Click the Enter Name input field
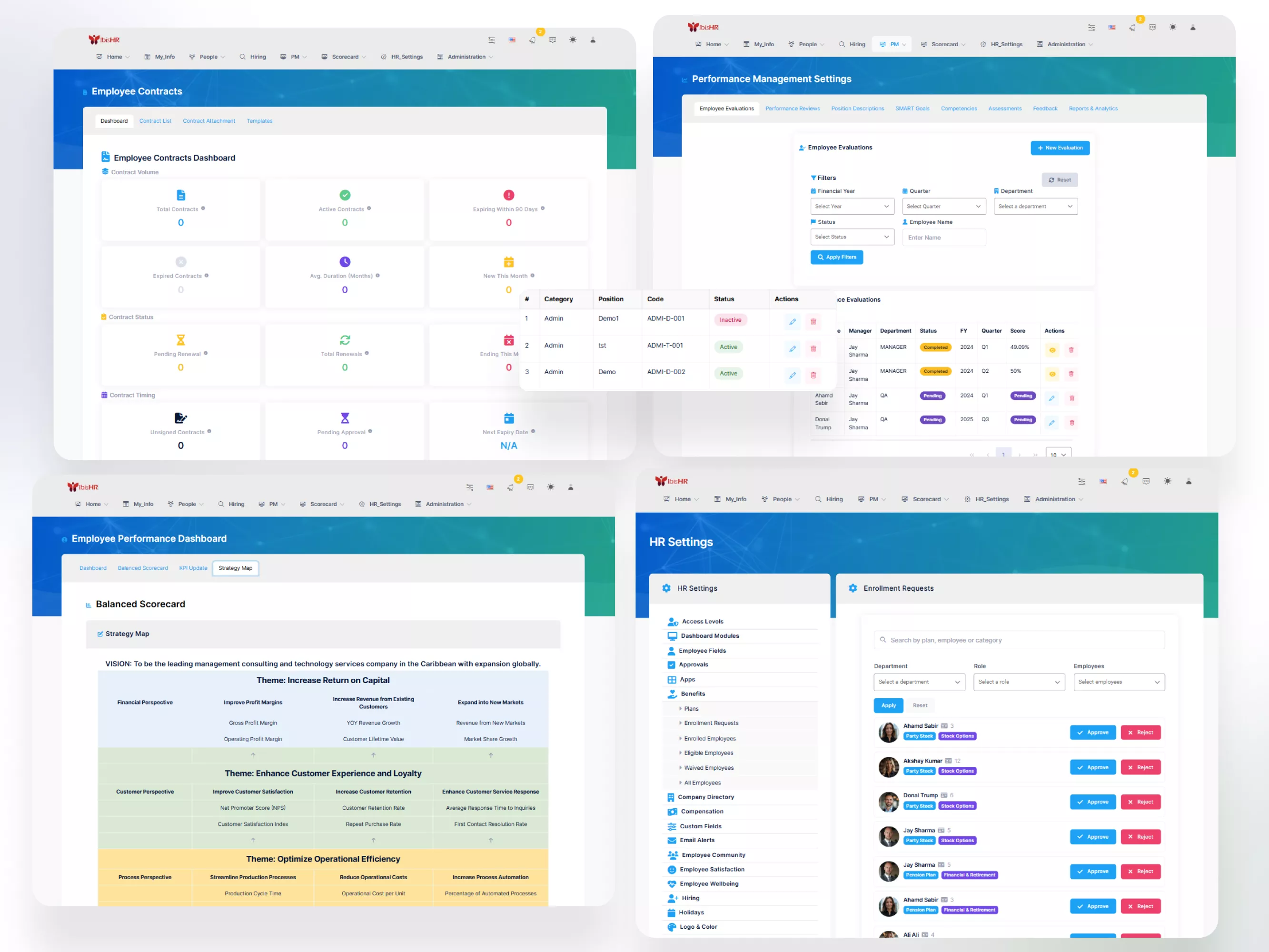 pyautogui.click(x=944, y=238)
